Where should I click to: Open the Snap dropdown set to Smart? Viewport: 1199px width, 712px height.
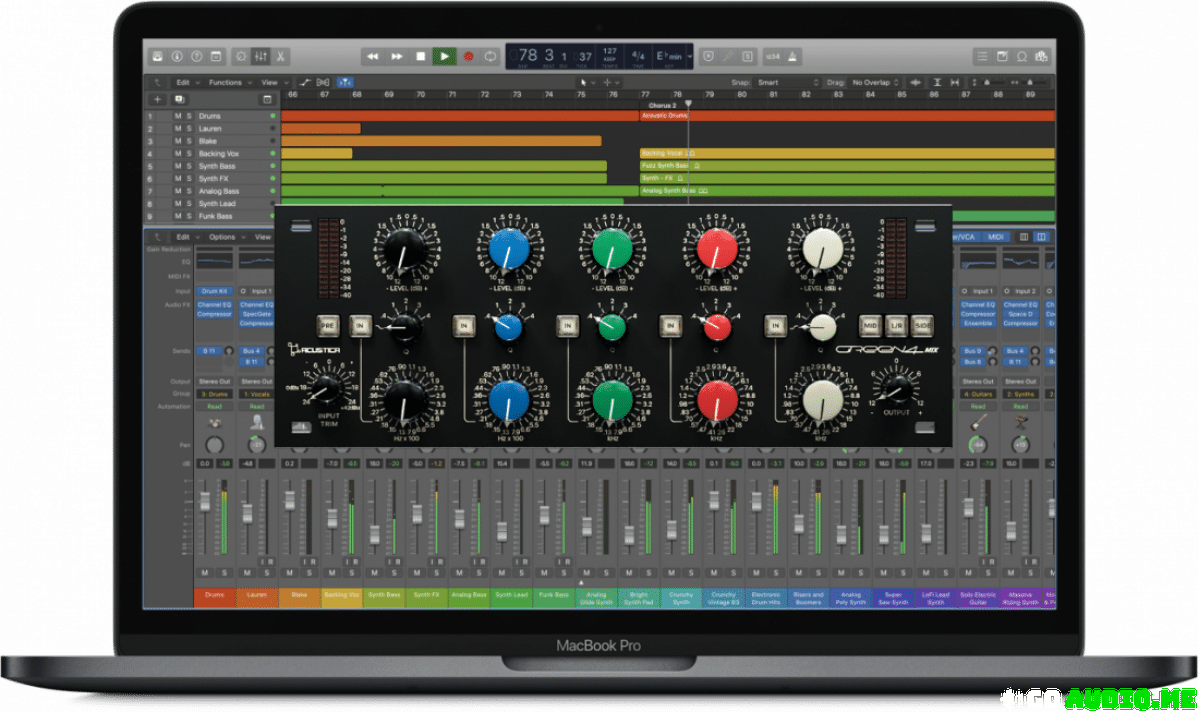click(x=785, y=82)
